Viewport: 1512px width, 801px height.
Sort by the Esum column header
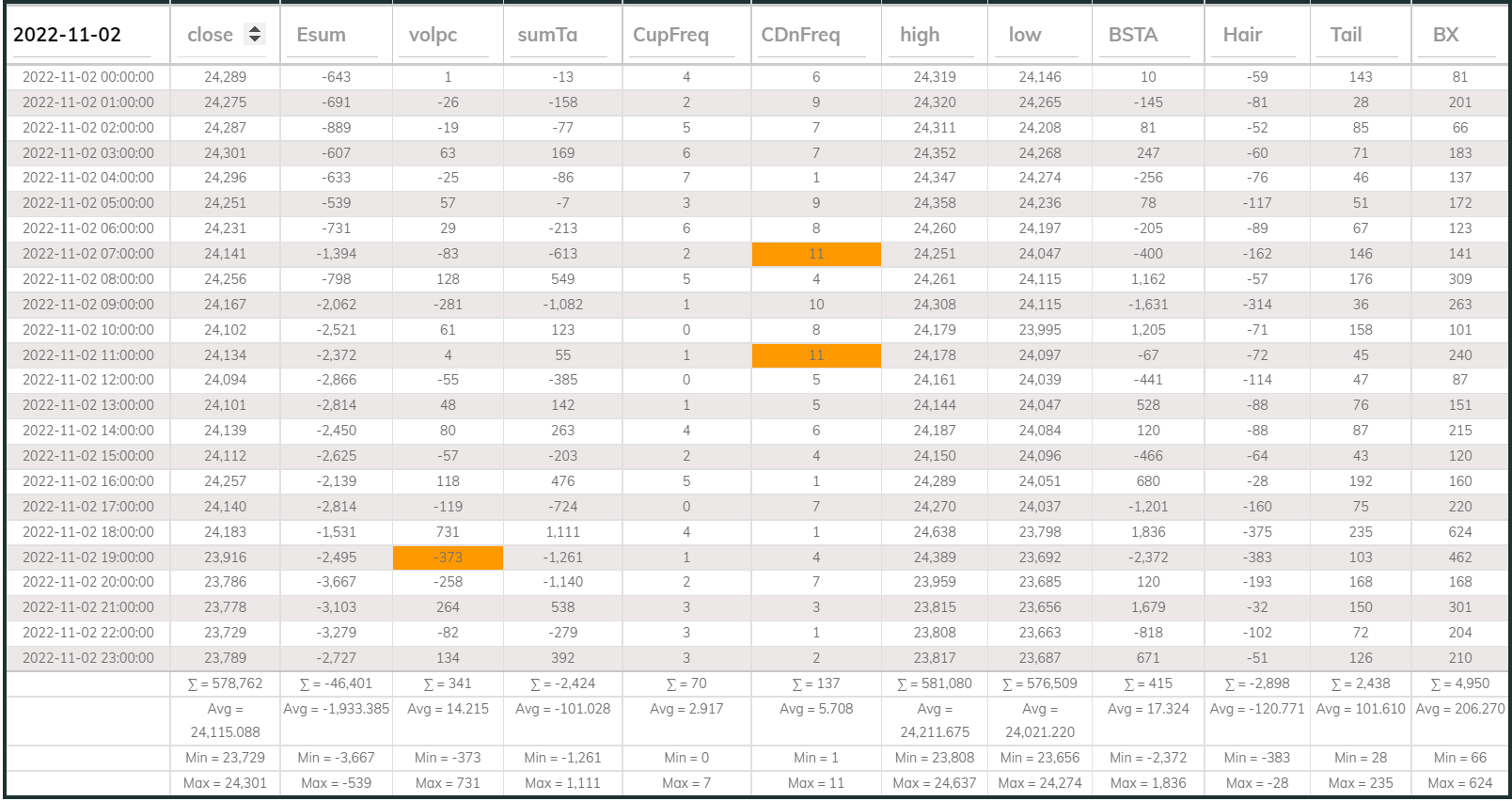(x=321, y=35)
